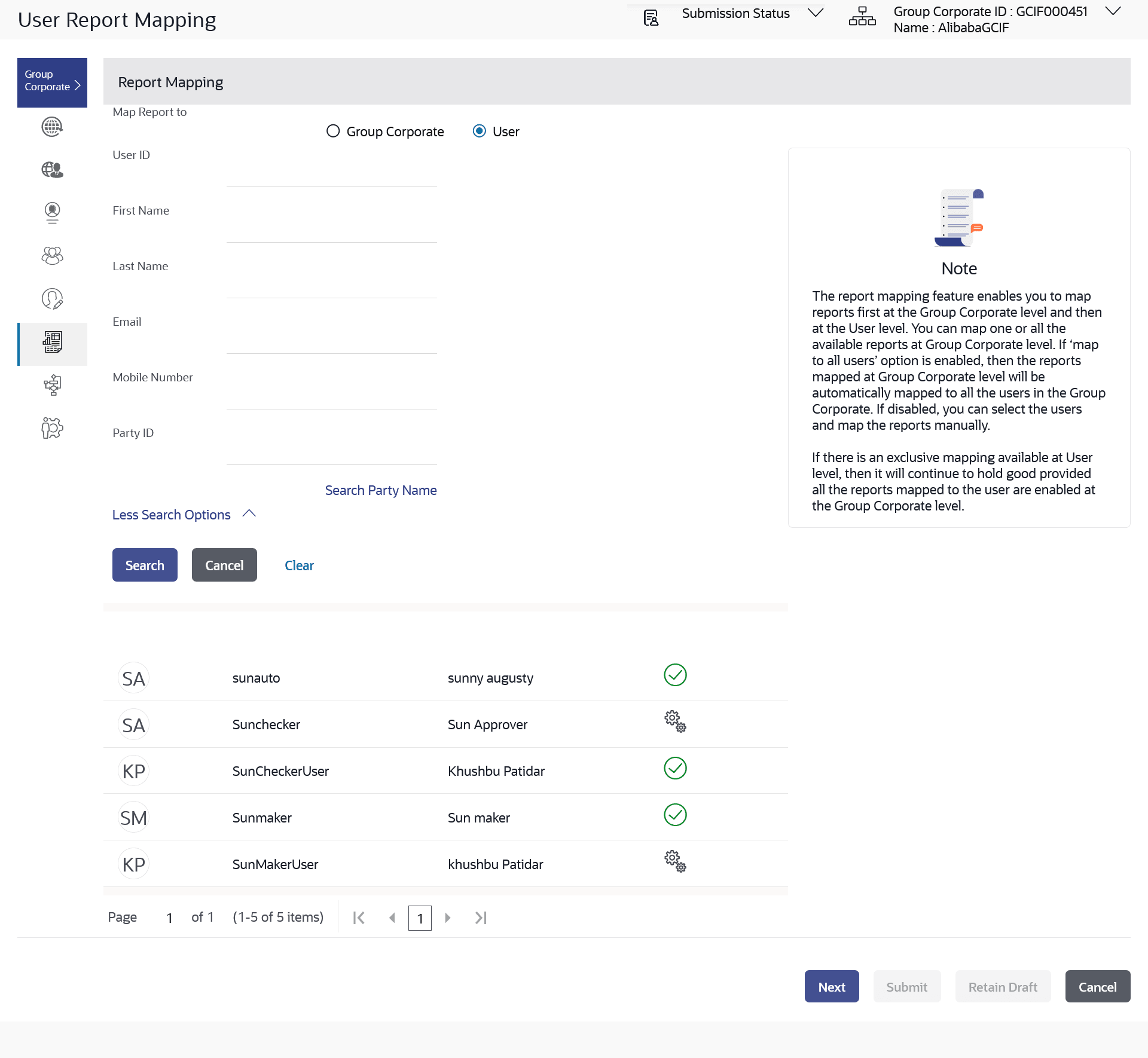Click the Search Party Name link

pyautogui.click(x=380, y=490)
